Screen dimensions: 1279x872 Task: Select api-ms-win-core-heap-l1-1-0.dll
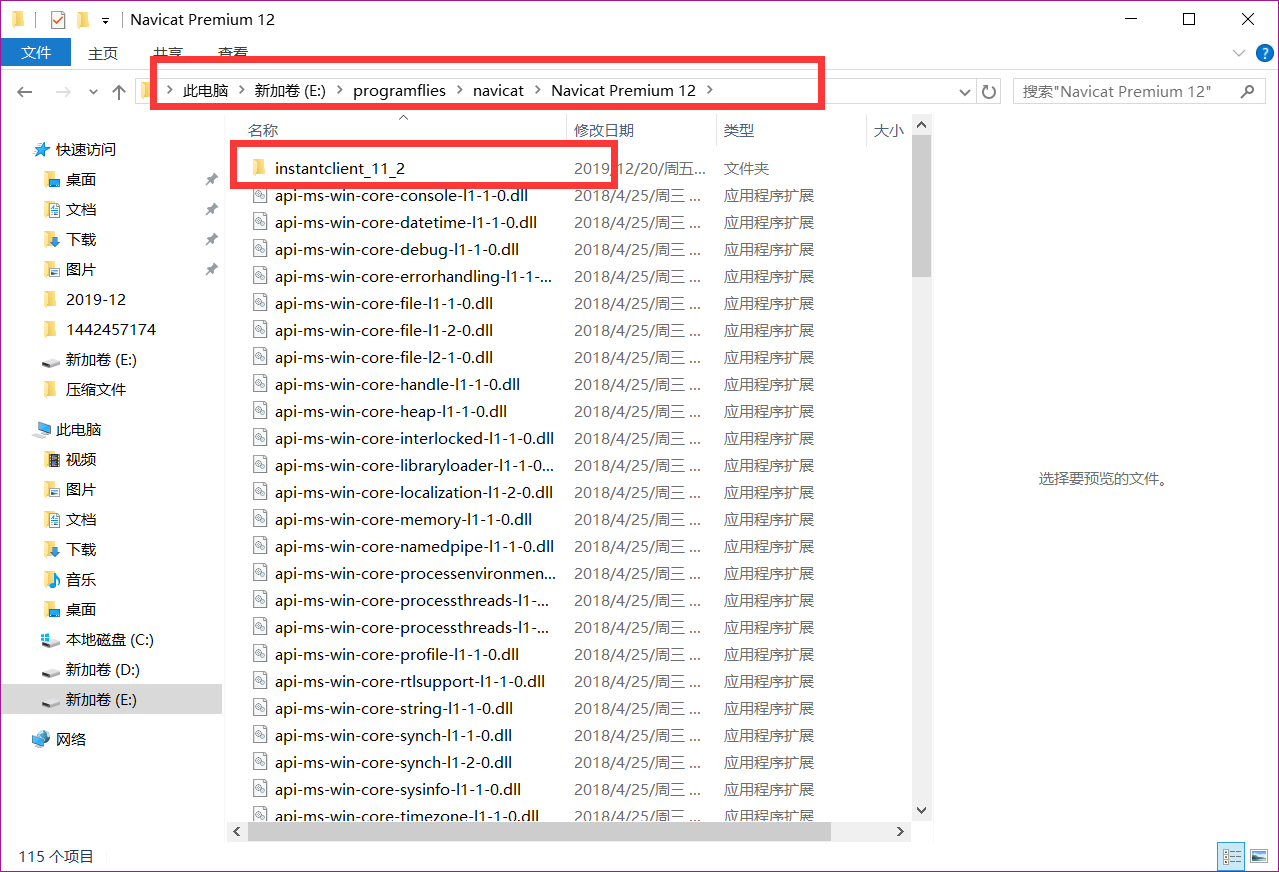pyautogui.click(x=390, y=412)
